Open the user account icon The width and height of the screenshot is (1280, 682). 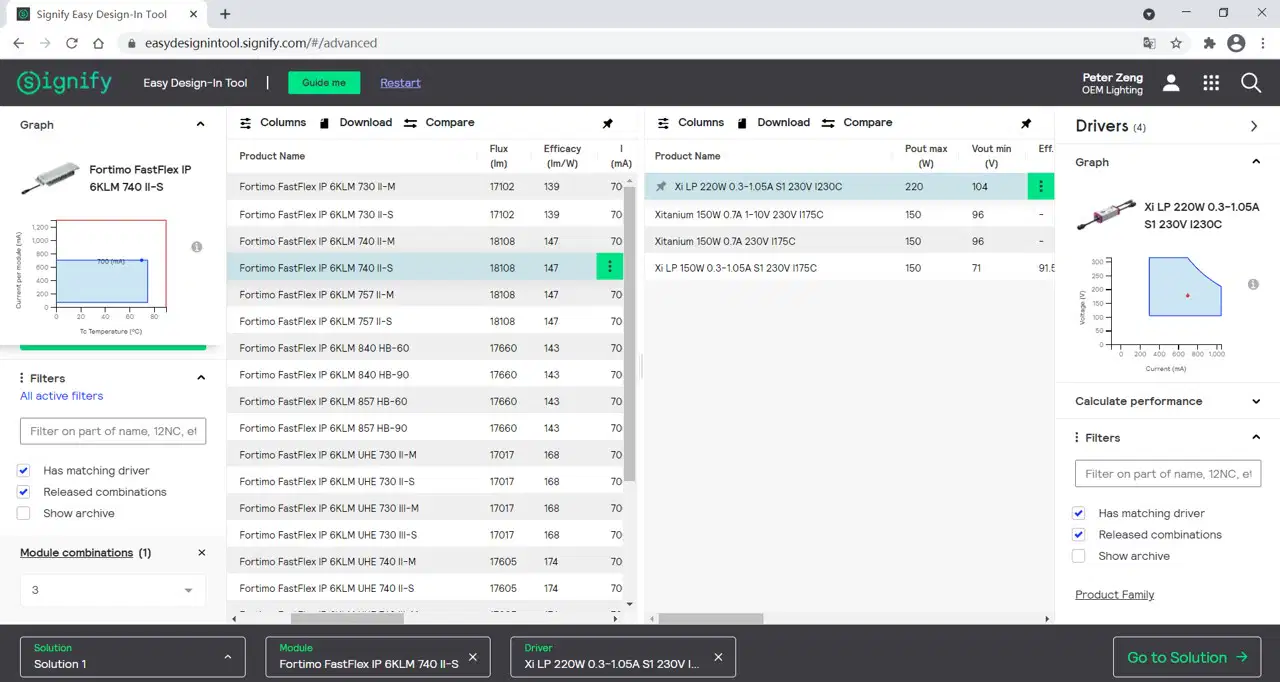click(1171, 83)
